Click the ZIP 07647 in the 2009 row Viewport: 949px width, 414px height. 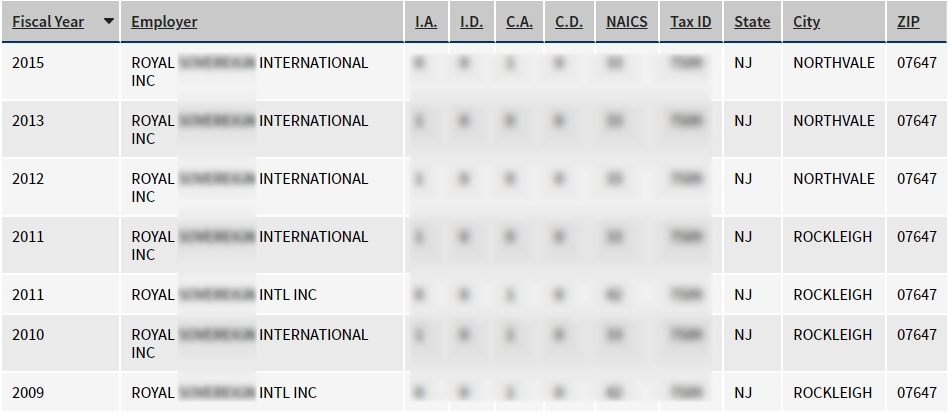(x=917, y=393)
